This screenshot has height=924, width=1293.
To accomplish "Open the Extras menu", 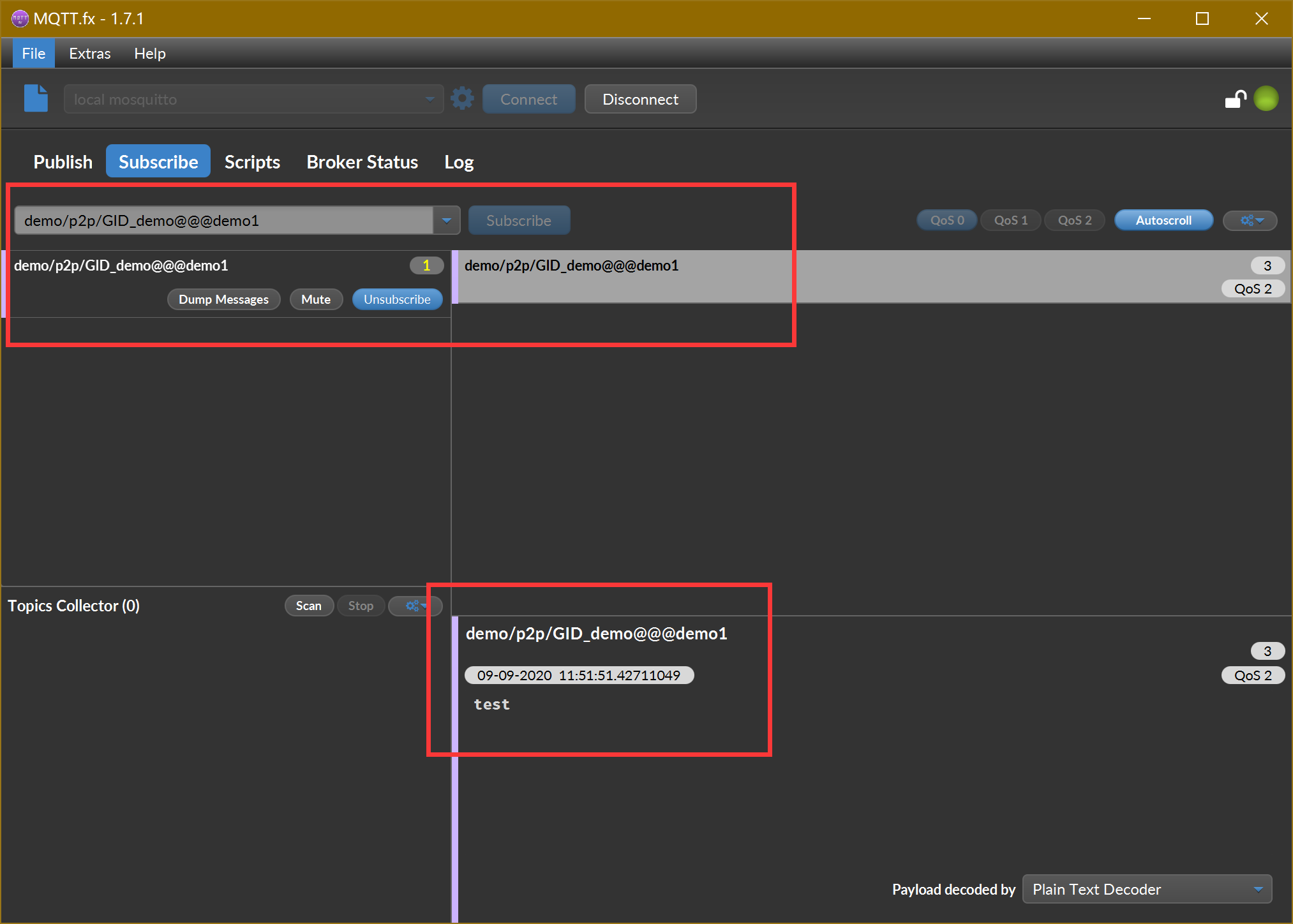I will point(89,54).
